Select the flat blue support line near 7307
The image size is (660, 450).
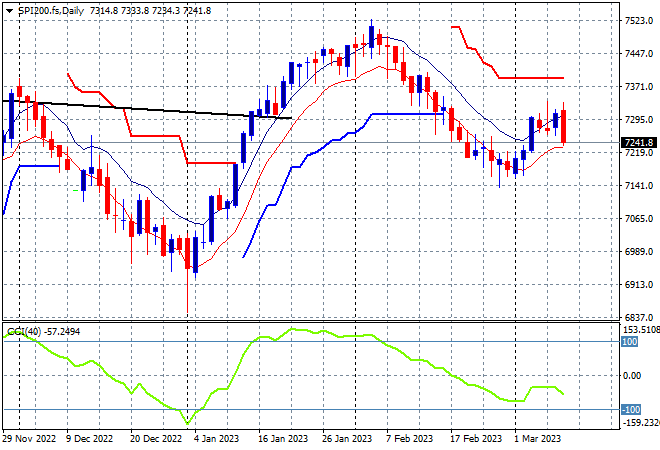pos(407,114)
